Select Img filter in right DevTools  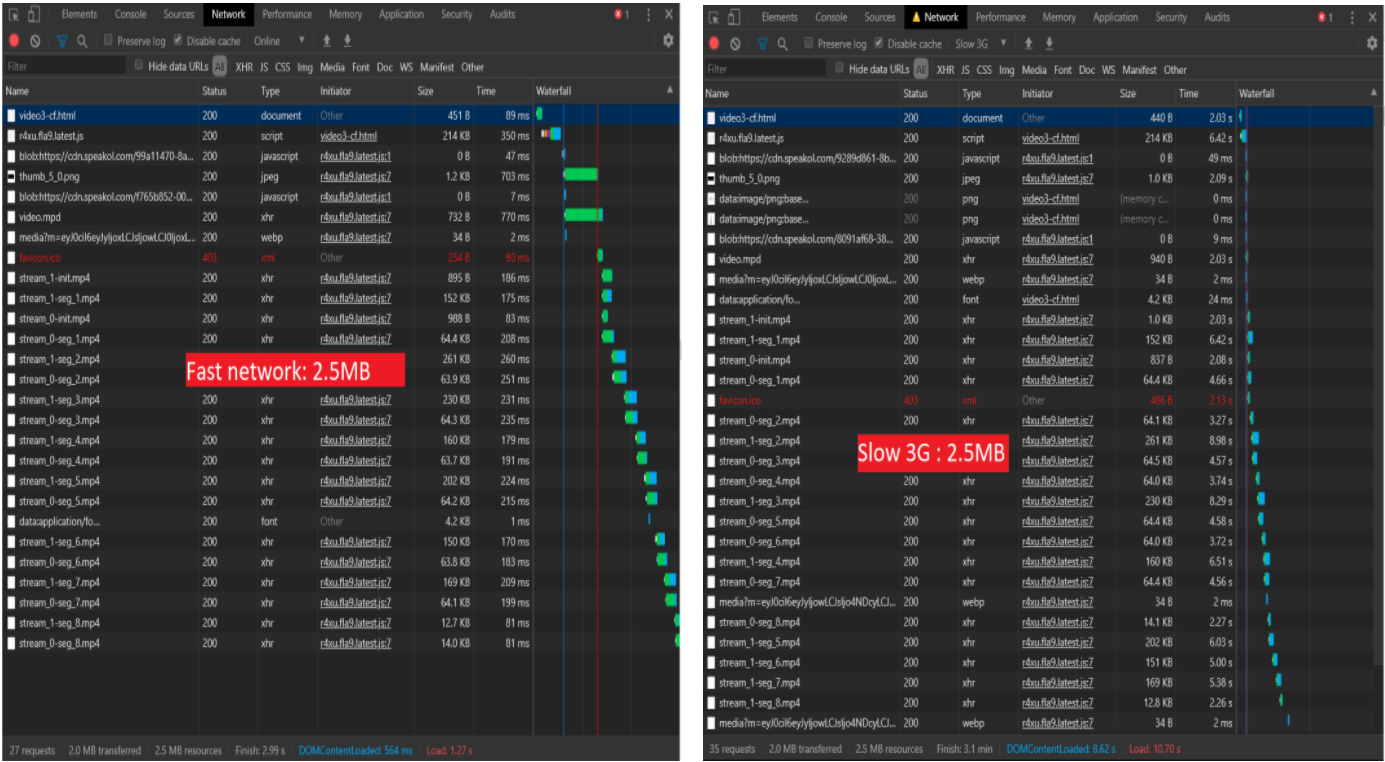[1006, 70]
